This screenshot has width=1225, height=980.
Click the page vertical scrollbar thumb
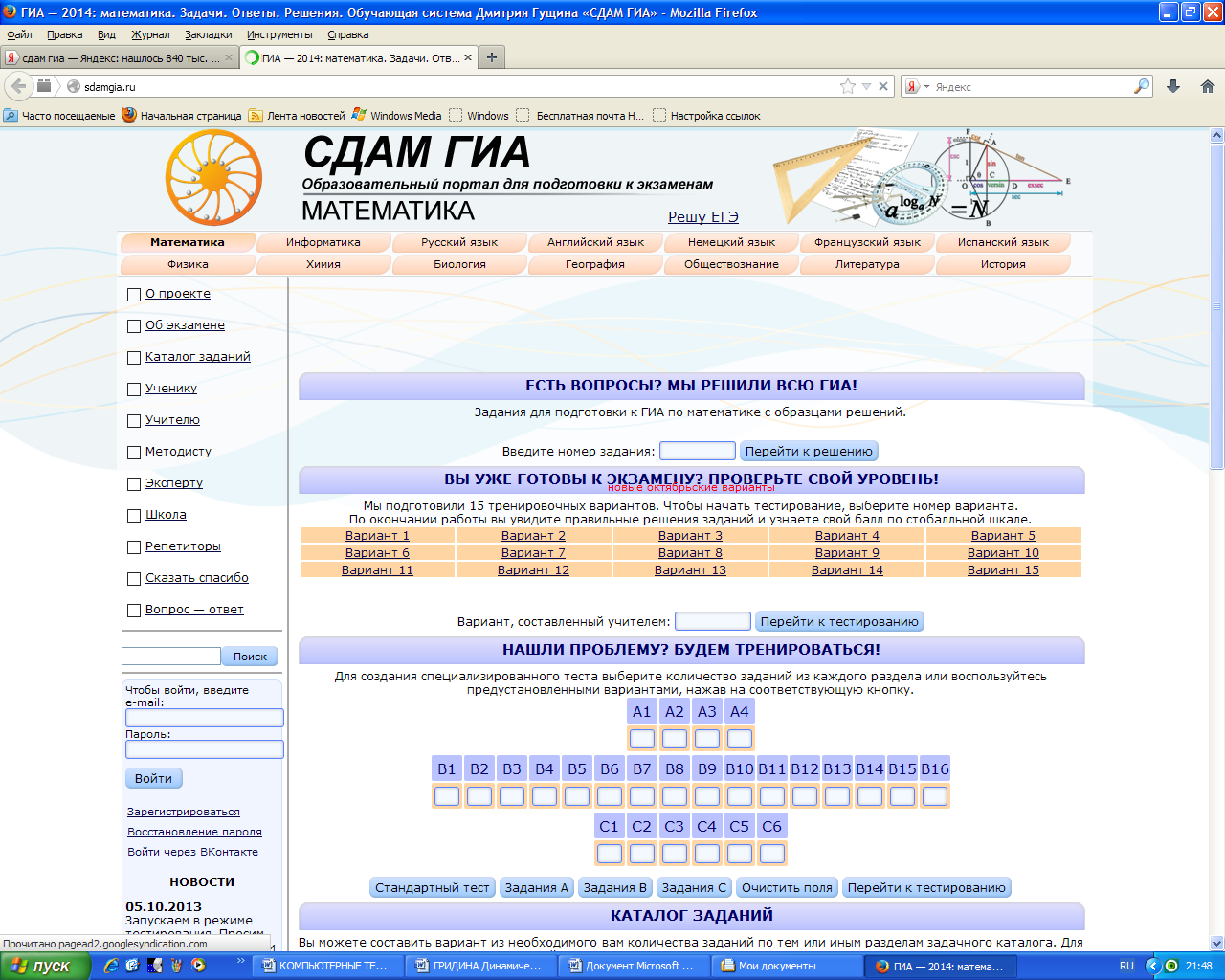pyautogui.click(x=1217, y=306)
